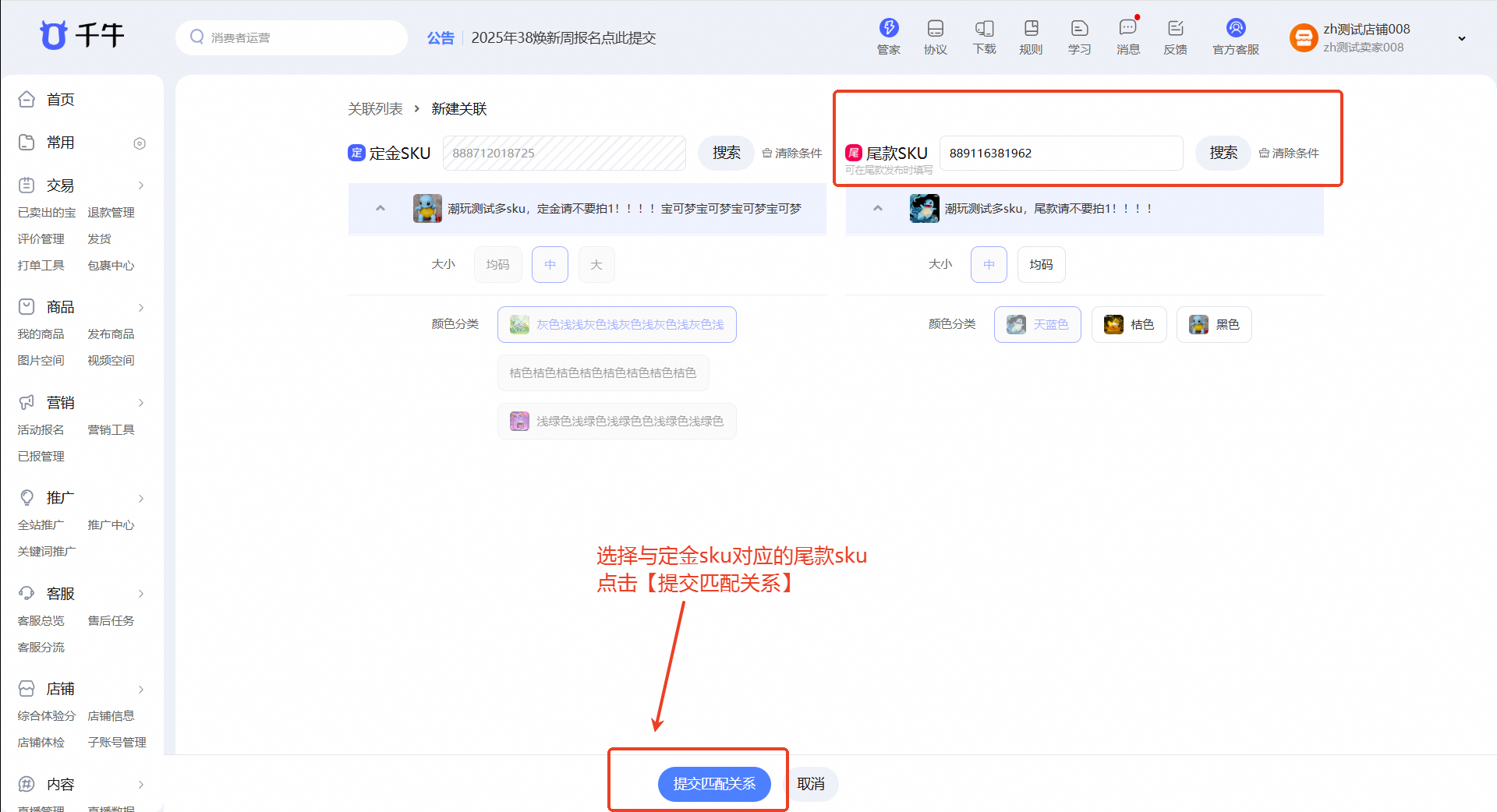
Task: Click the 交易 icon in the sidebar
Action: 27,185
